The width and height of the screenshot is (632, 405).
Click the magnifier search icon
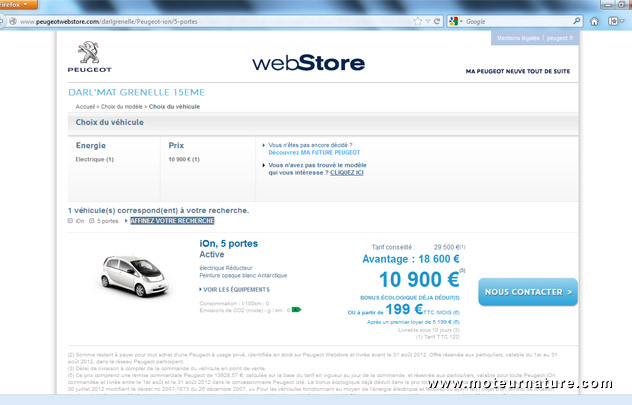pos(577,21)
